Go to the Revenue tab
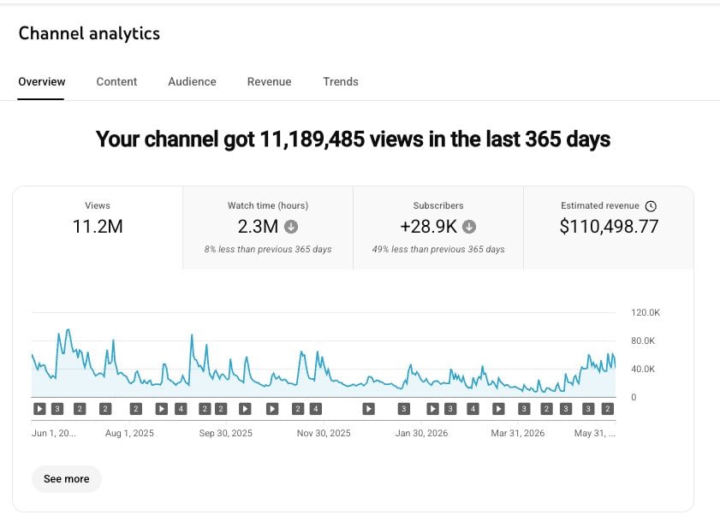Screen dimensions: 720x521 269,82
